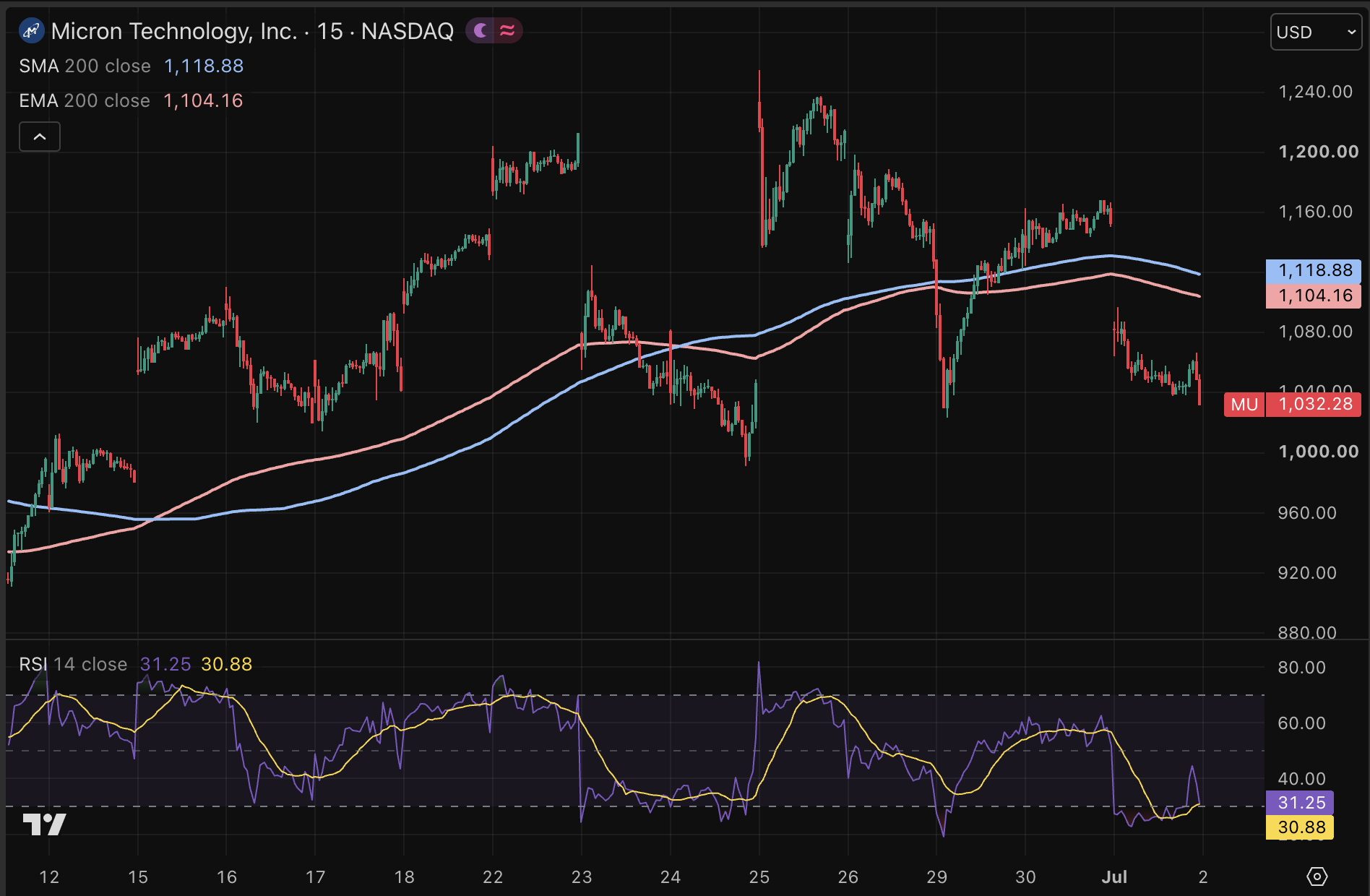Select the RSI 14 close indicator label
Image resolution: width=1370 pixels, height=896 pixels.
[73, 664]
